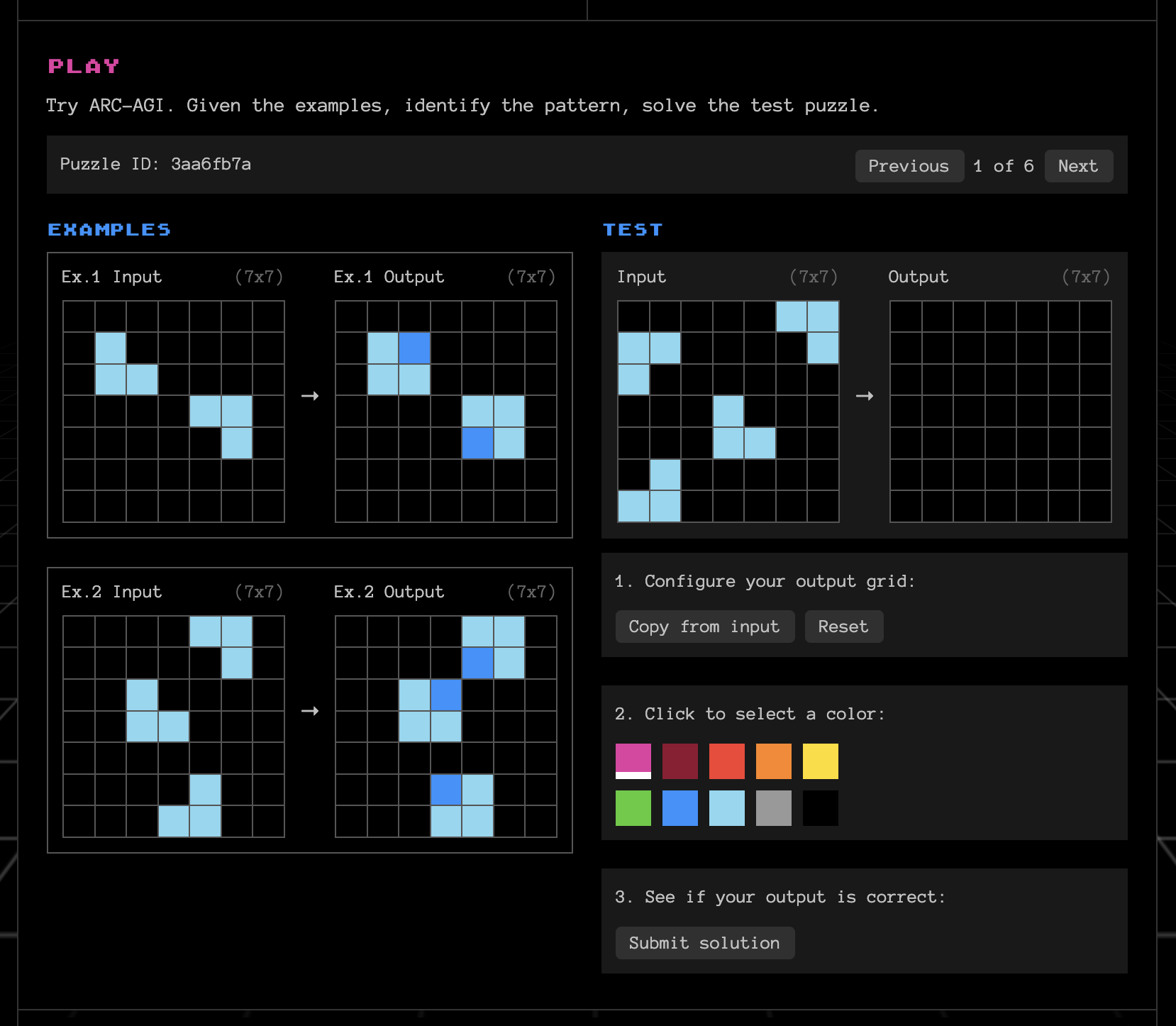Pick the maroon color swatch

tap(679, 761)
